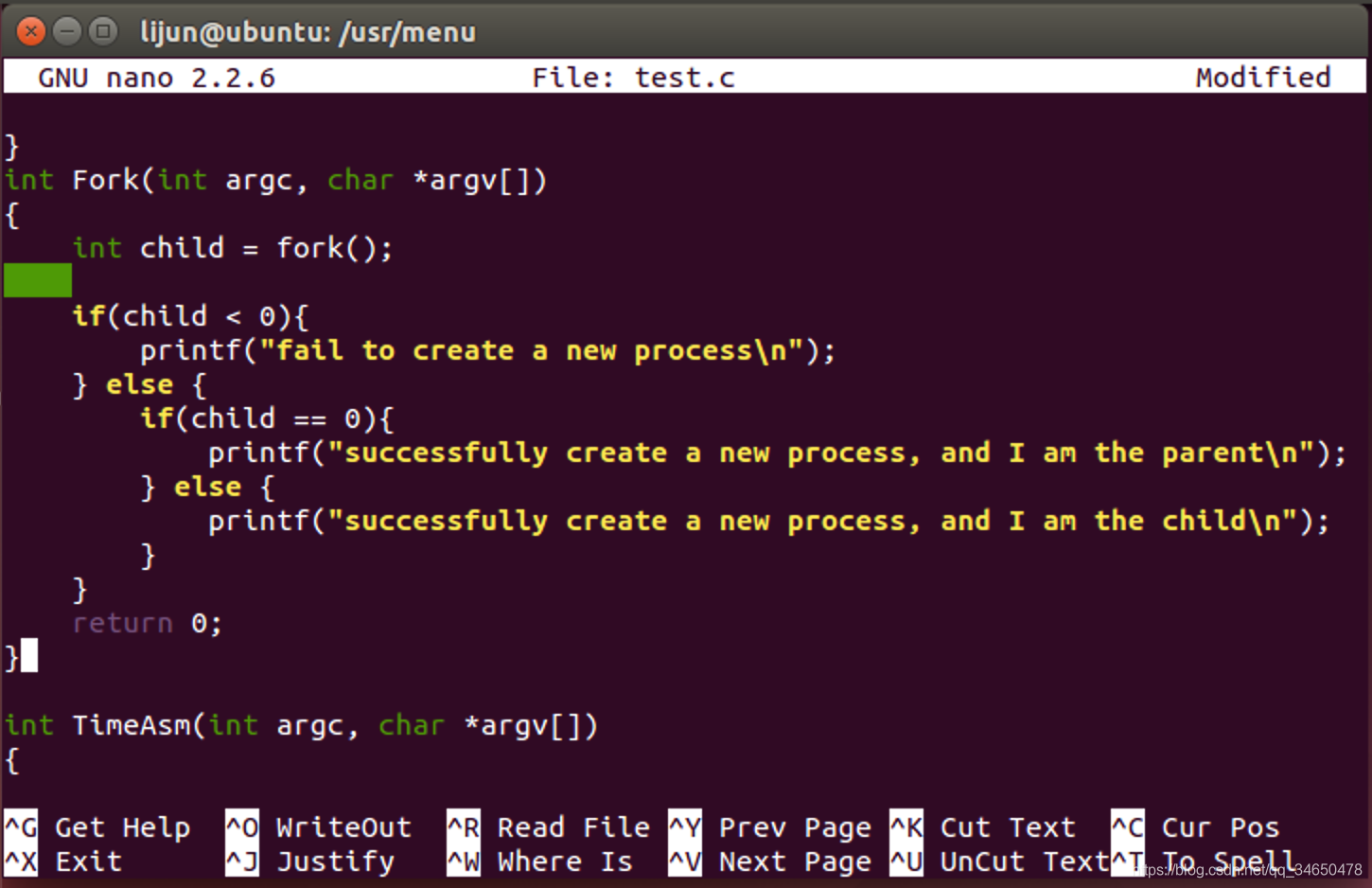The height and width of the screenshot is (888, 1372).
Task: Click the nested } else { line
Action: click(x=207, y=487)
